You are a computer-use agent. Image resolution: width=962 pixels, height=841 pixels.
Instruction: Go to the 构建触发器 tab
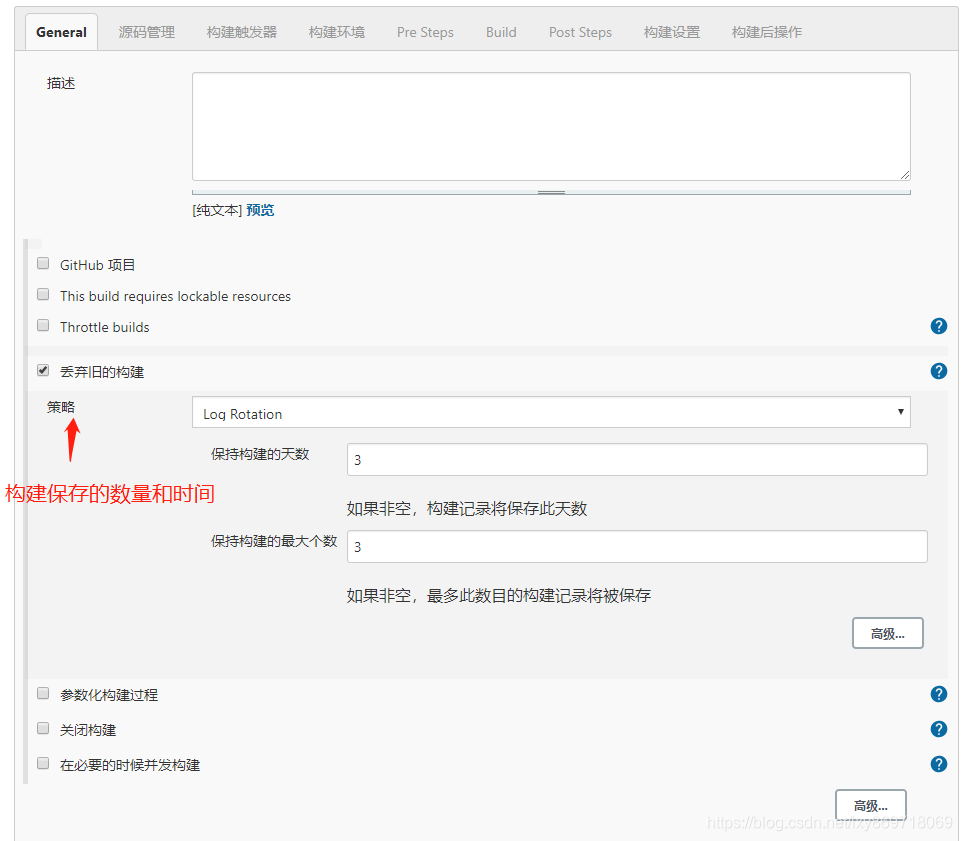pos(242,32)
